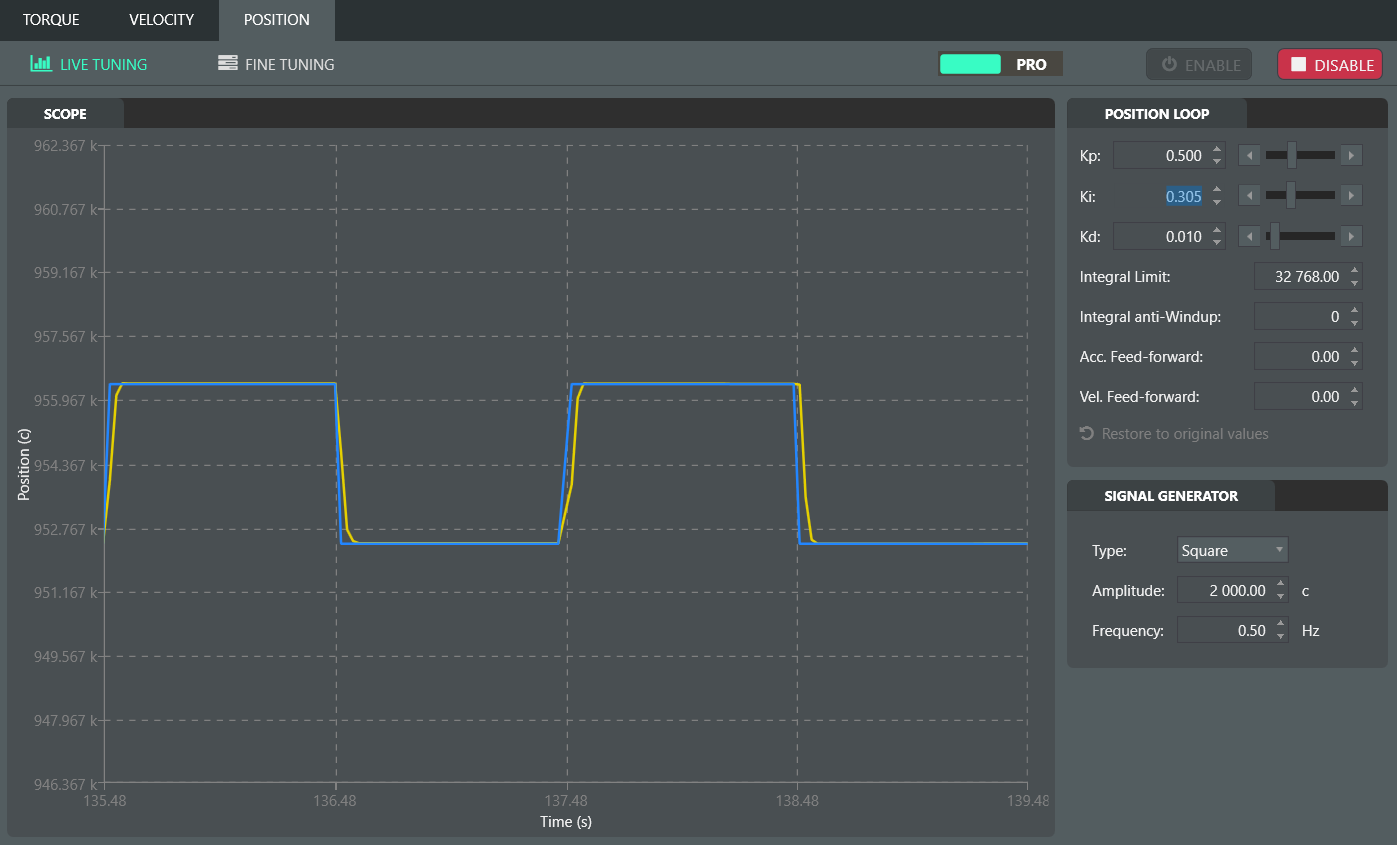Viewport: 1397px width, 845px height.
Task: Decrease Kd with the spinner down arrow
Action: coord(1217,242)
